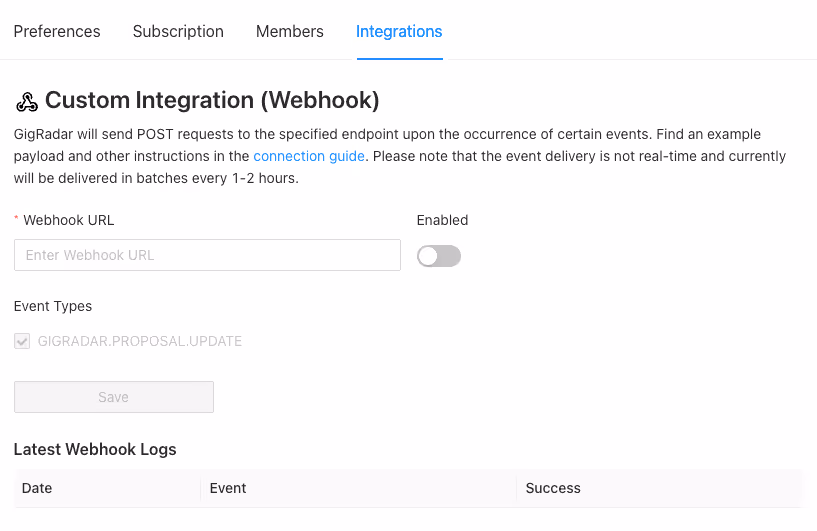The image size is (817, 531).
Task: Click the Enabled label above the switch
Action: tap(442, 220)
